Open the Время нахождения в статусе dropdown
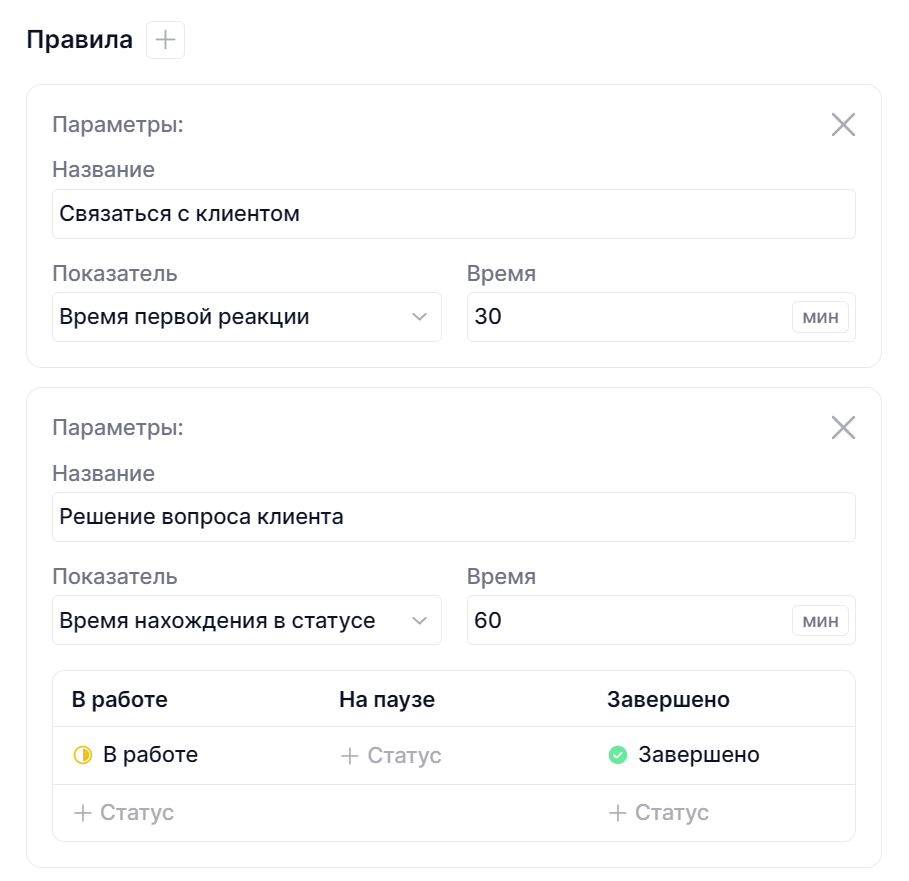This screenshot has width=909, height=881. (x=246, y=621)
